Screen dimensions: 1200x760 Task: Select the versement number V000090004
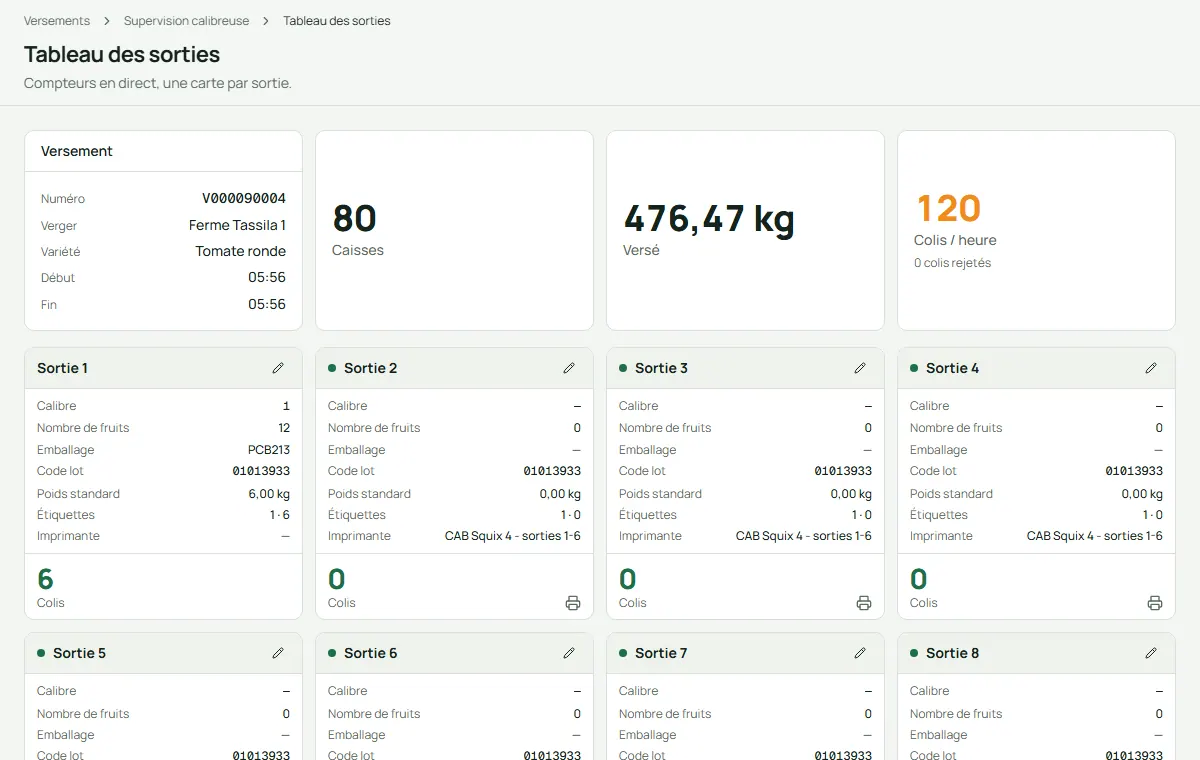244,198
